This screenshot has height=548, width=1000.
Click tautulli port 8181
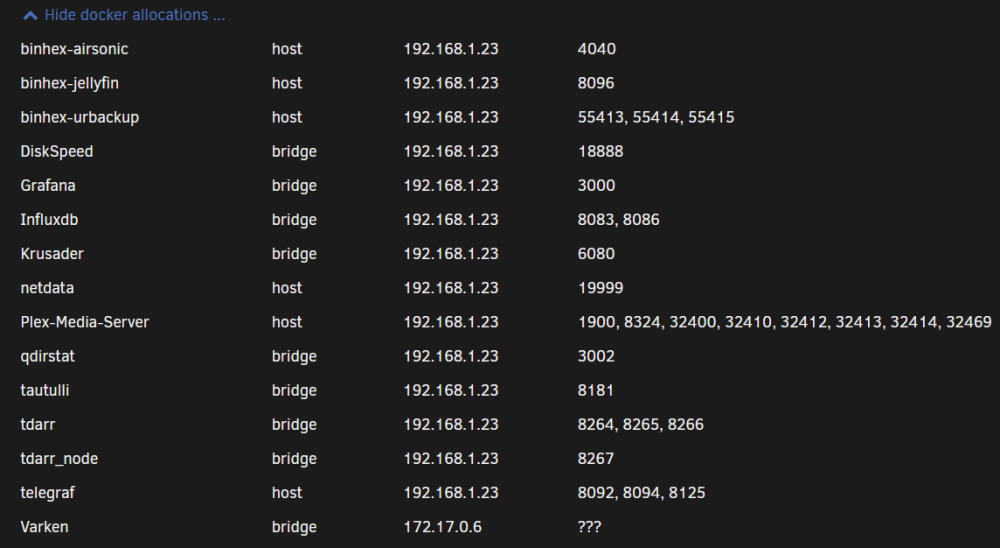596,390
